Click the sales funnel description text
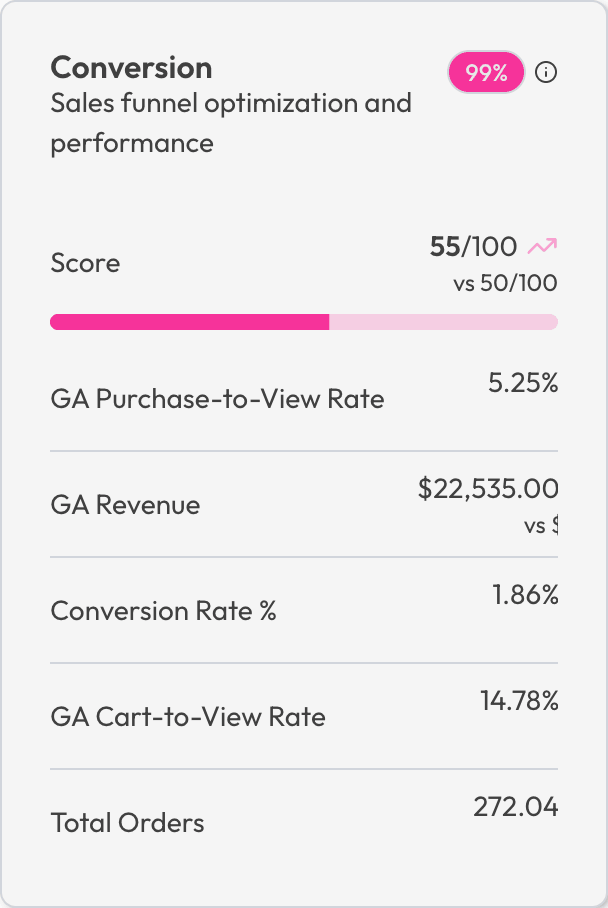 coord(231,122)
